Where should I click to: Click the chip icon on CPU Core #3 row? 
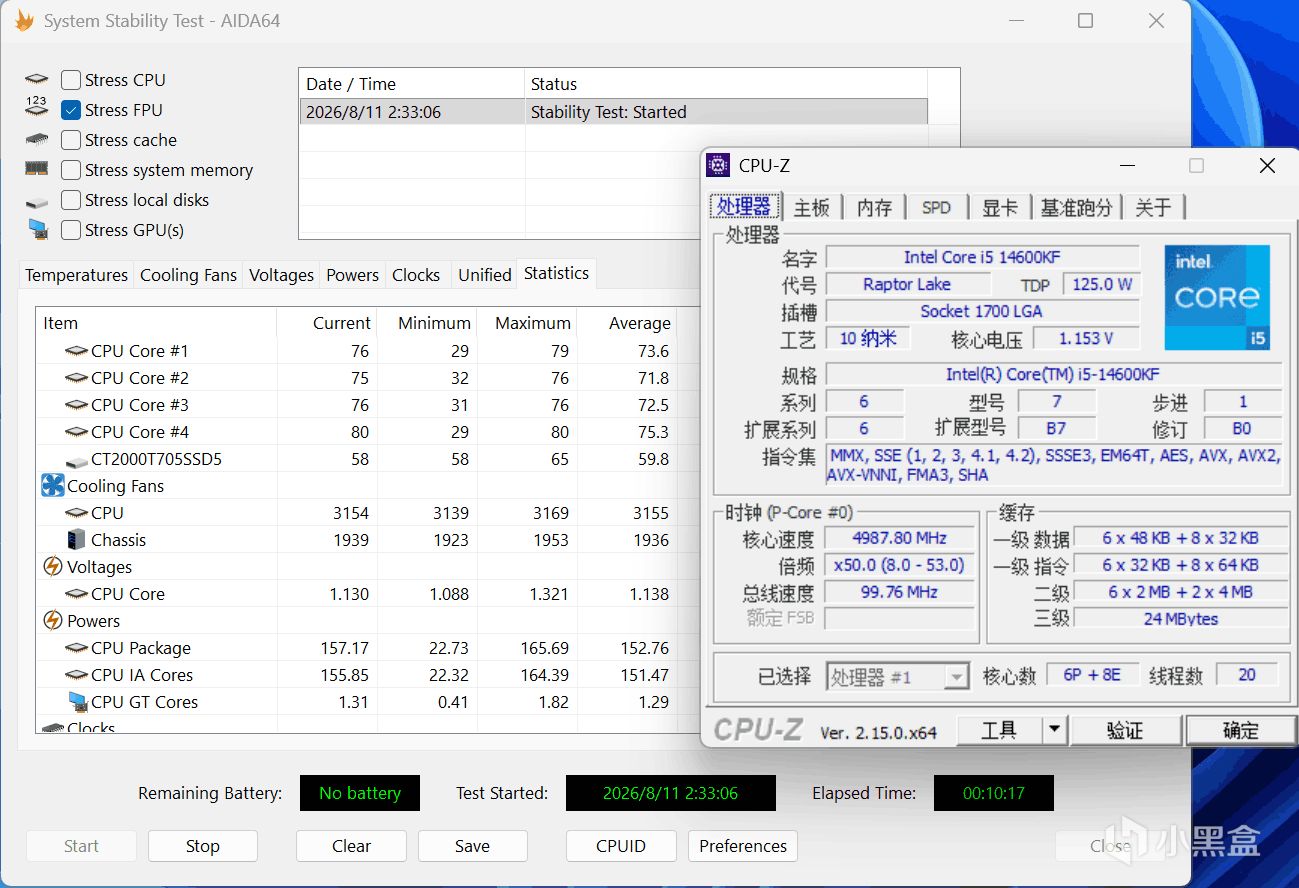click(x=76, y=405)
